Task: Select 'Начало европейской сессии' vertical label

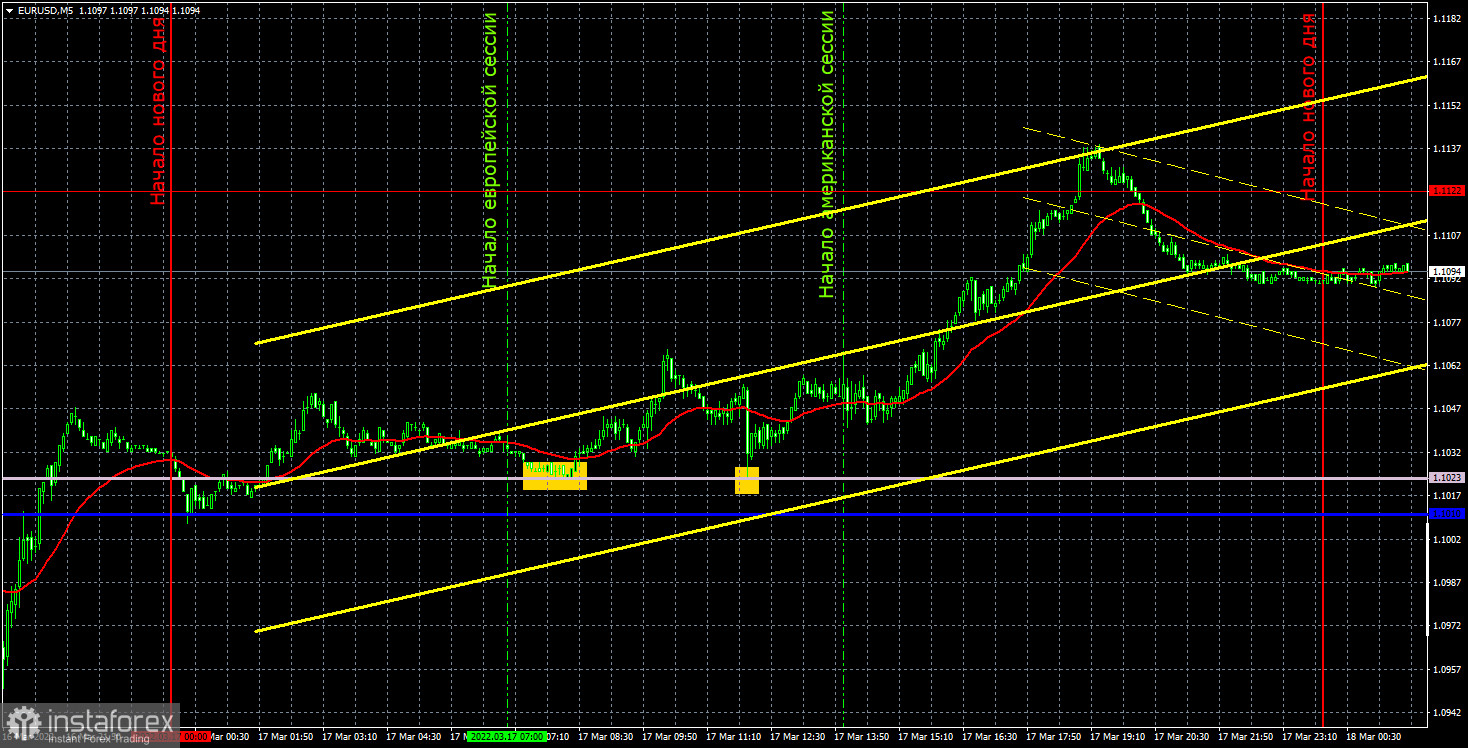Action: [x=490, y=151]
